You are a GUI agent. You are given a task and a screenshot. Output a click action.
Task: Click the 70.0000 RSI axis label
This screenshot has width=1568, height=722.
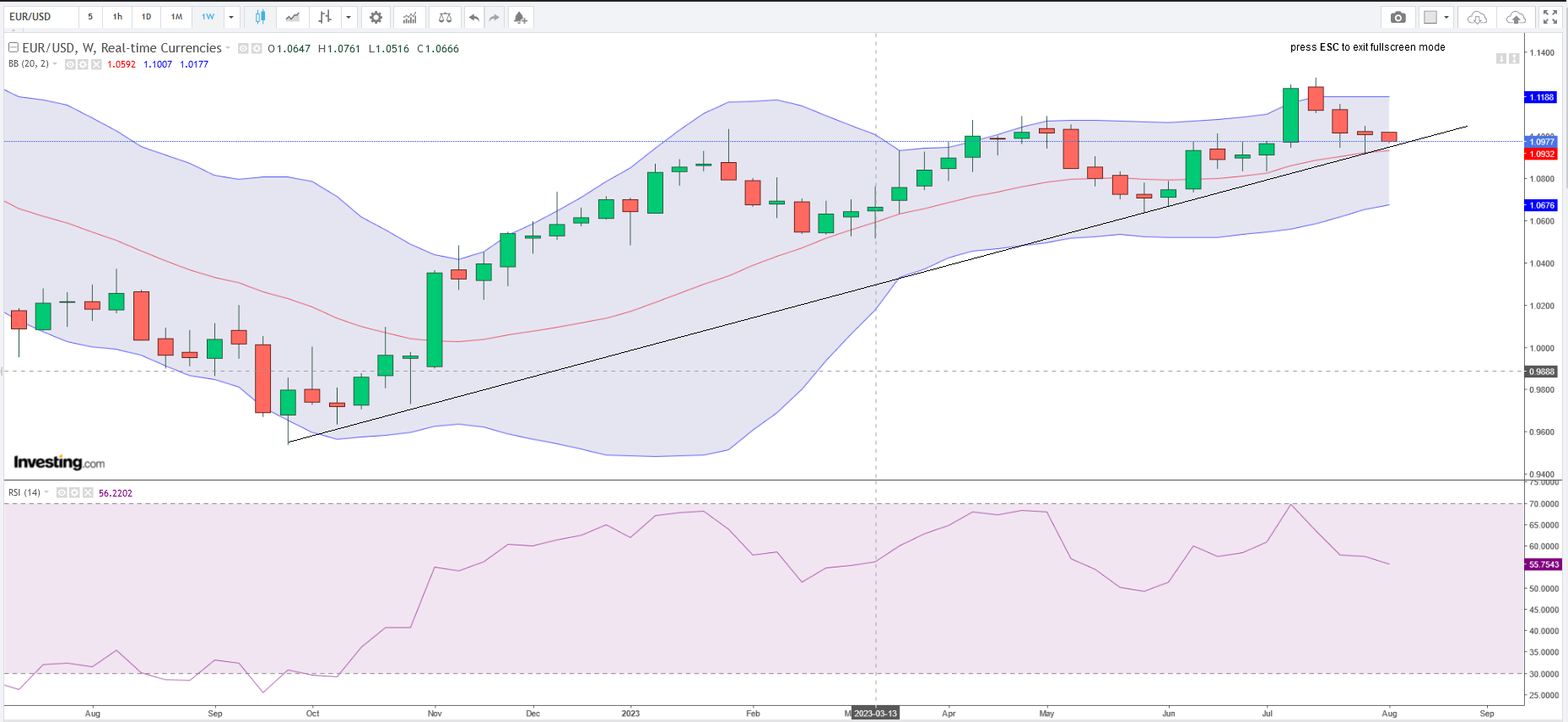tap(1544, 504)
